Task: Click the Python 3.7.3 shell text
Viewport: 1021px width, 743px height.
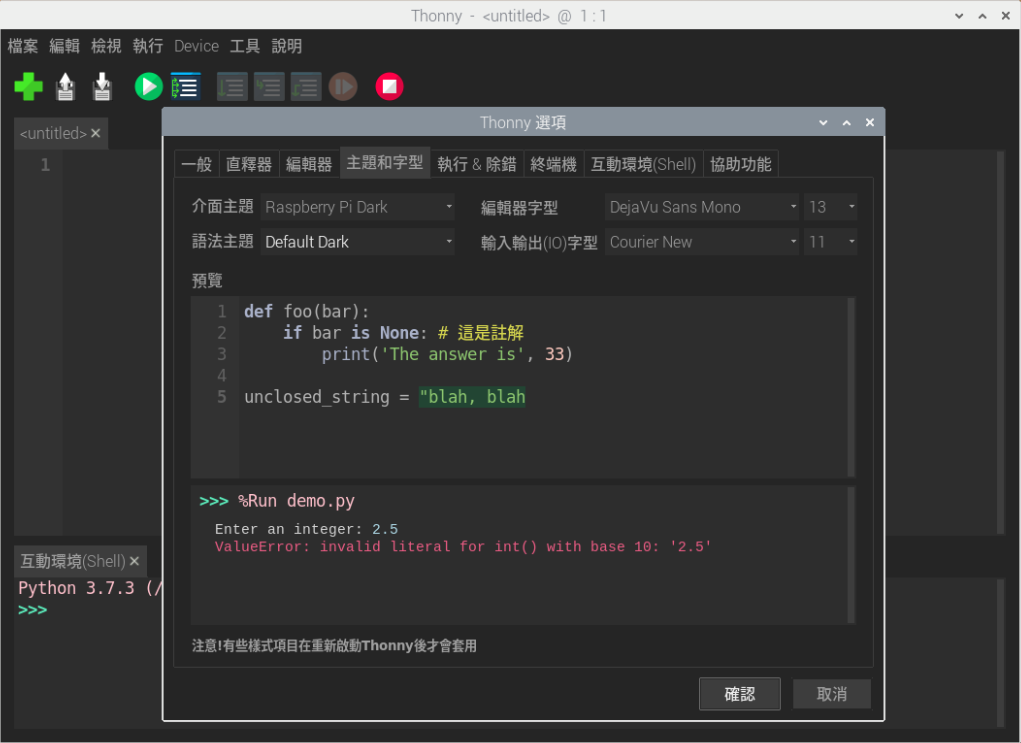Action: pos(90,588)
